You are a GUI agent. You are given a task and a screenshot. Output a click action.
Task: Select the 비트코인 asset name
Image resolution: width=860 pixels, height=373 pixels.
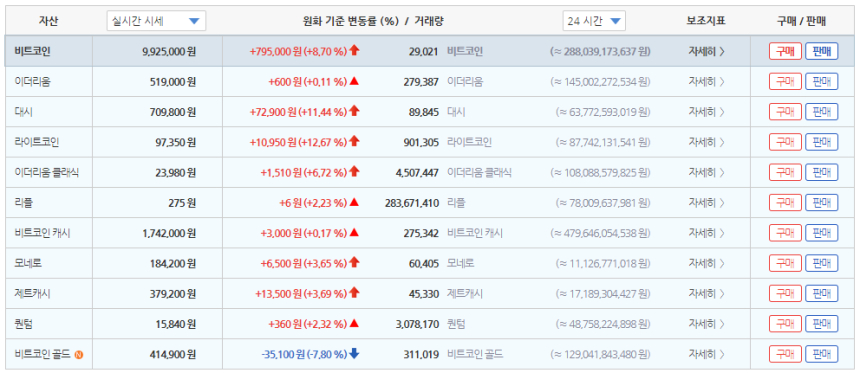[x=32, y=52]
